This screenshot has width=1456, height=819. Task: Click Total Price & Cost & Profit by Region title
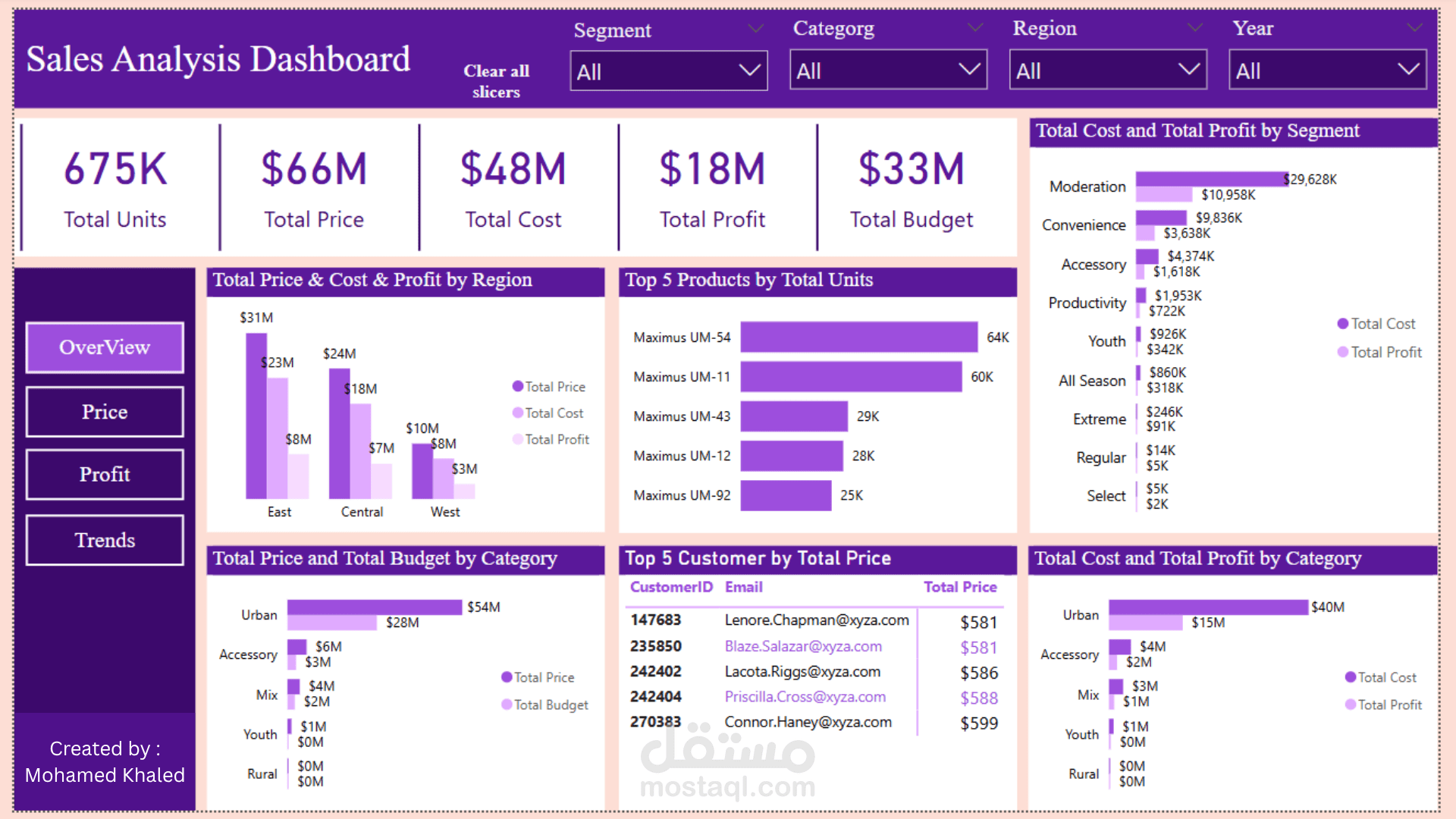click(x=372, y=280)
